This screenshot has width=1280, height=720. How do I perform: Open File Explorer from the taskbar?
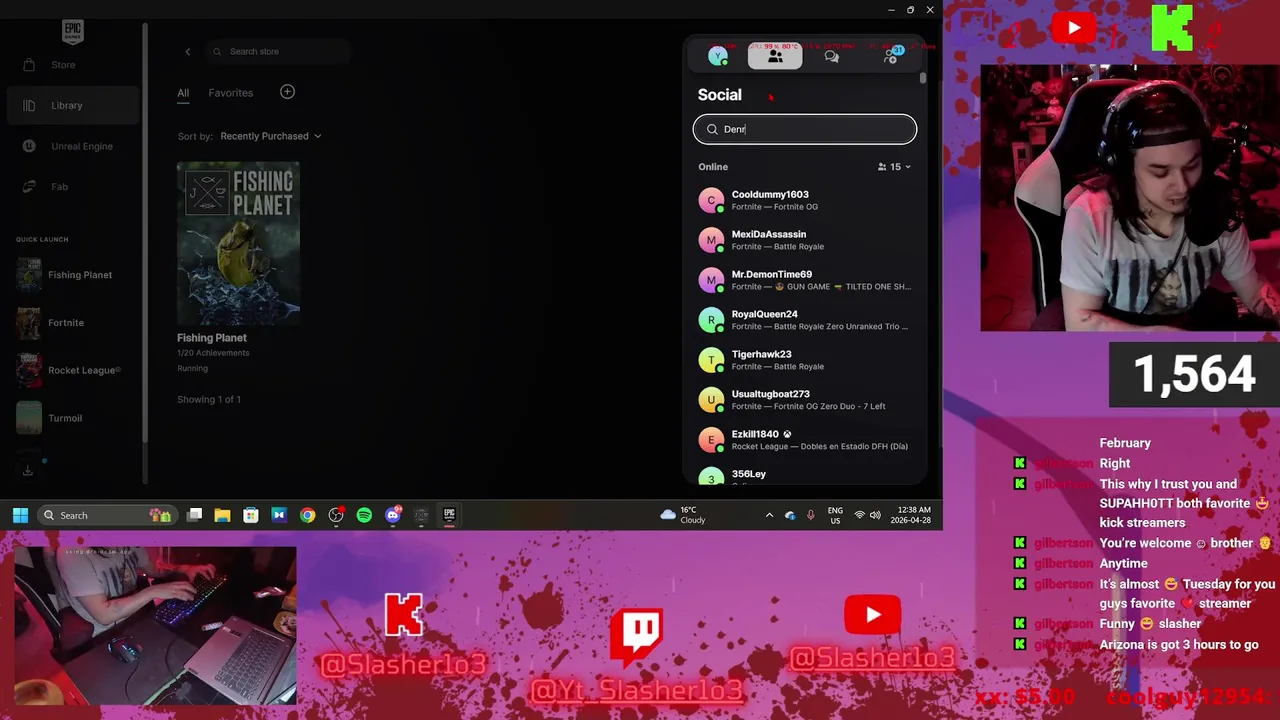pyautogui.click(x=222, y=515)
